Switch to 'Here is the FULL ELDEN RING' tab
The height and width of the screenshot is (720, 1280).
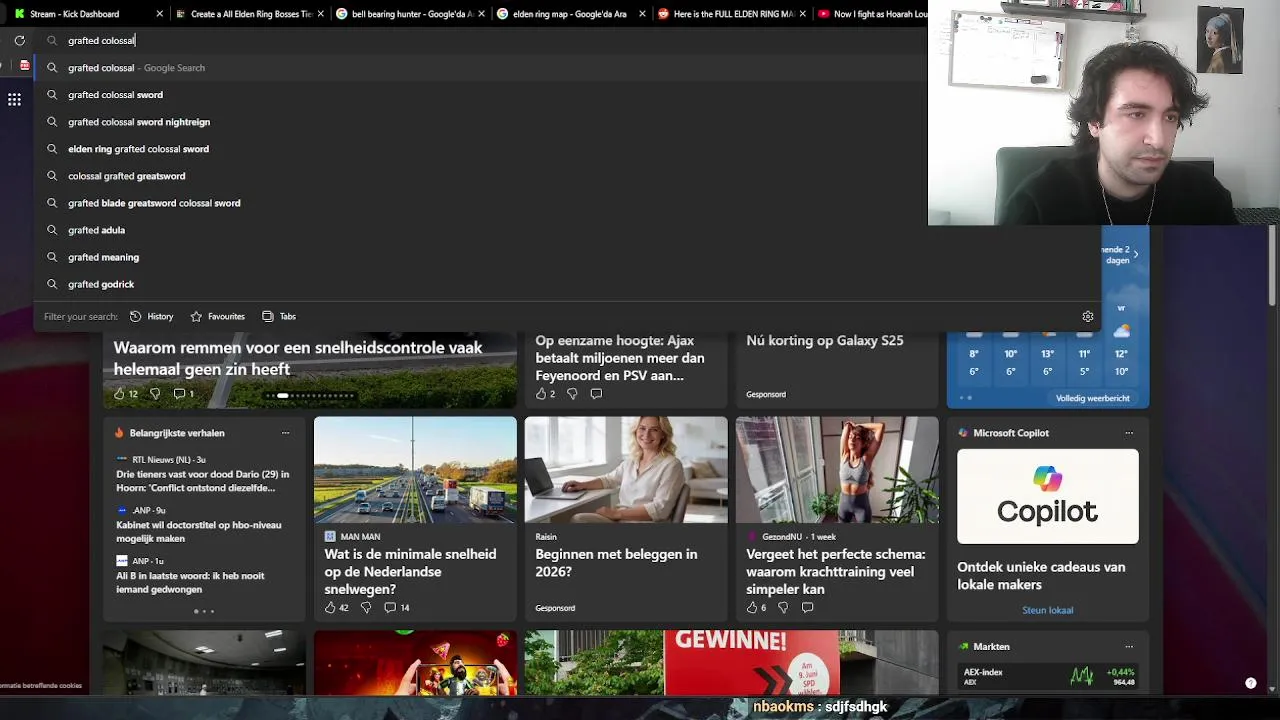[x=734, y=14]
